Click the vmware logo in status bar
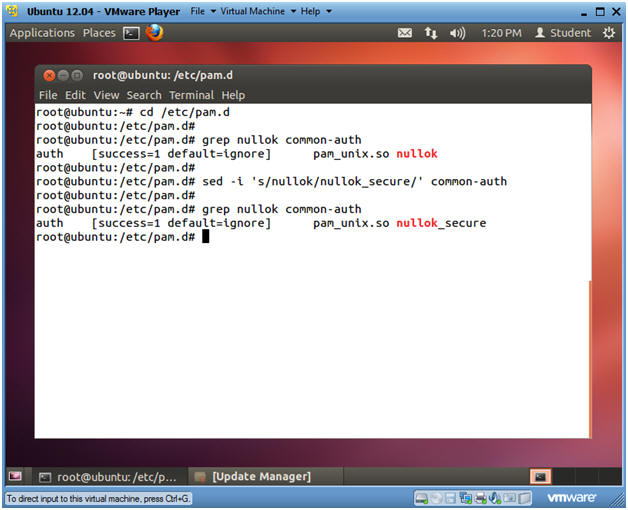The height and width of the screenshot is (510, 628). [x=572, y=498]
